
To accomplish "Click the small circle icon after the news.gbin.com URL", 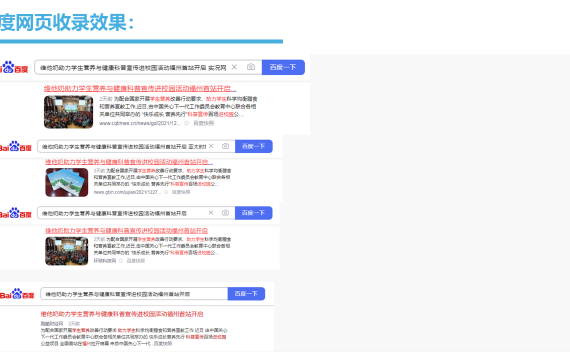I will point(166,192).
